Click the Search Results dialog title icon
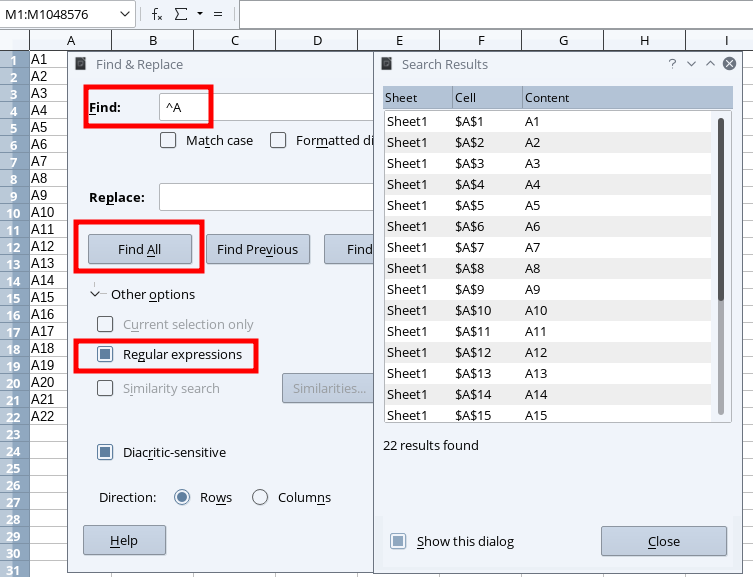The image size is (753, 577). point(387,64)
